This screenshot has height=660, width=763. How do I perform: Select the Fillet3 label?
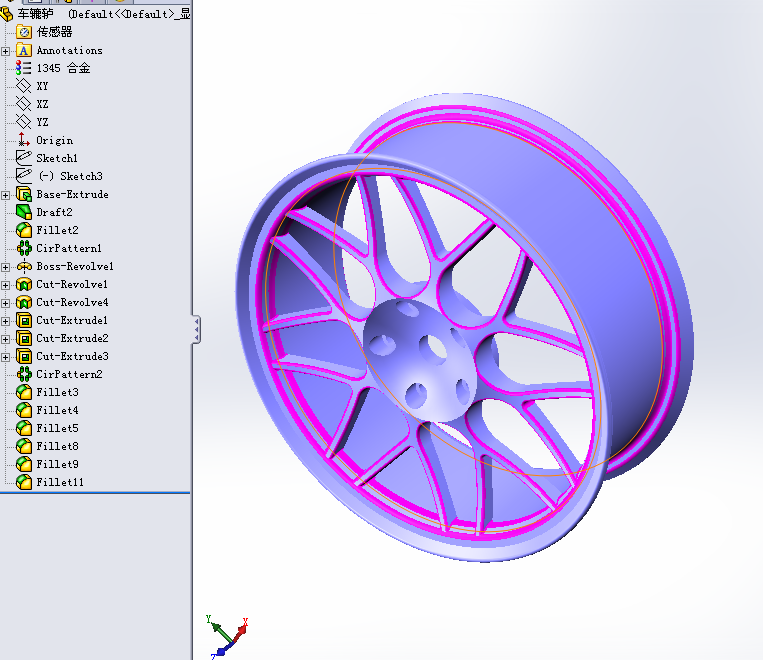[57, 392]
